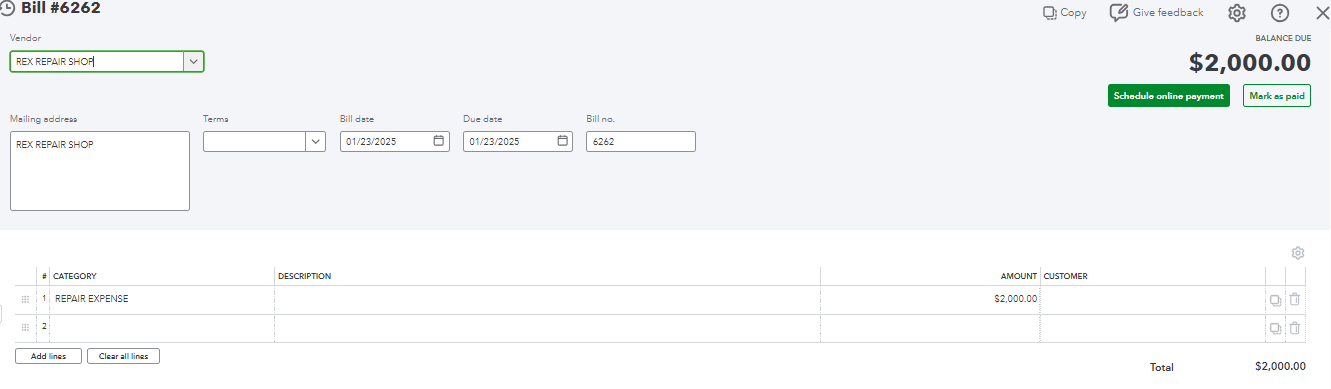Screen dimensions: 1331x389
Task: Grab the row 1 reorder handle
Action: click(26, 299)
